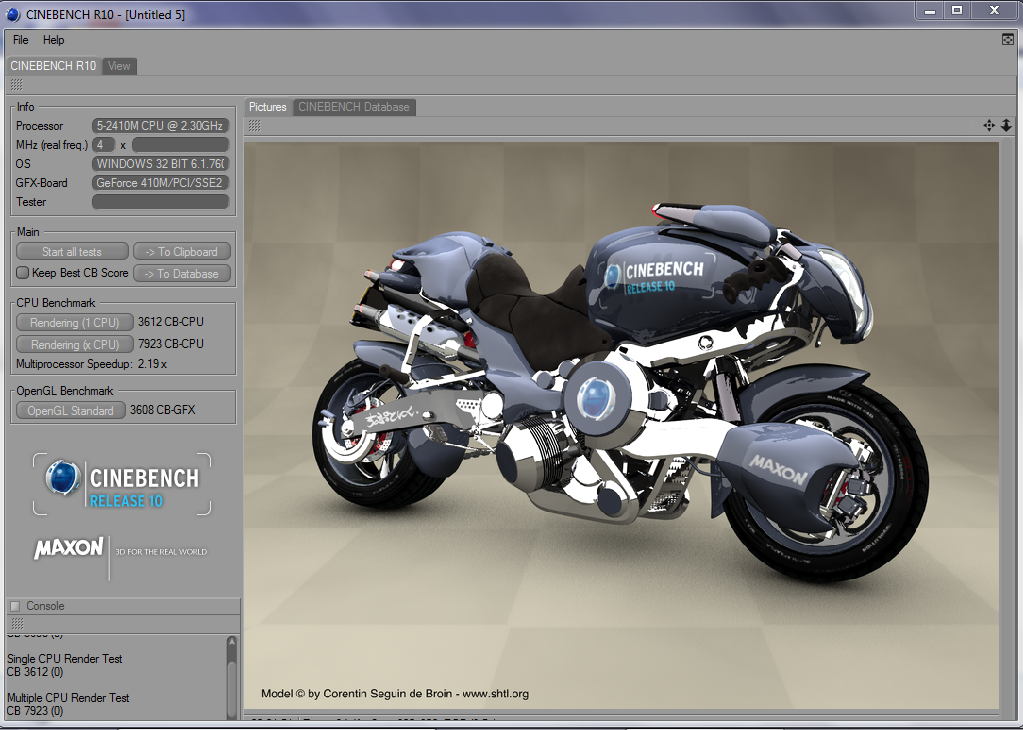Minimize the CINEBENCH window
Image resolution: width=1023 pixels, height=730 pixels.
(930, 10)
